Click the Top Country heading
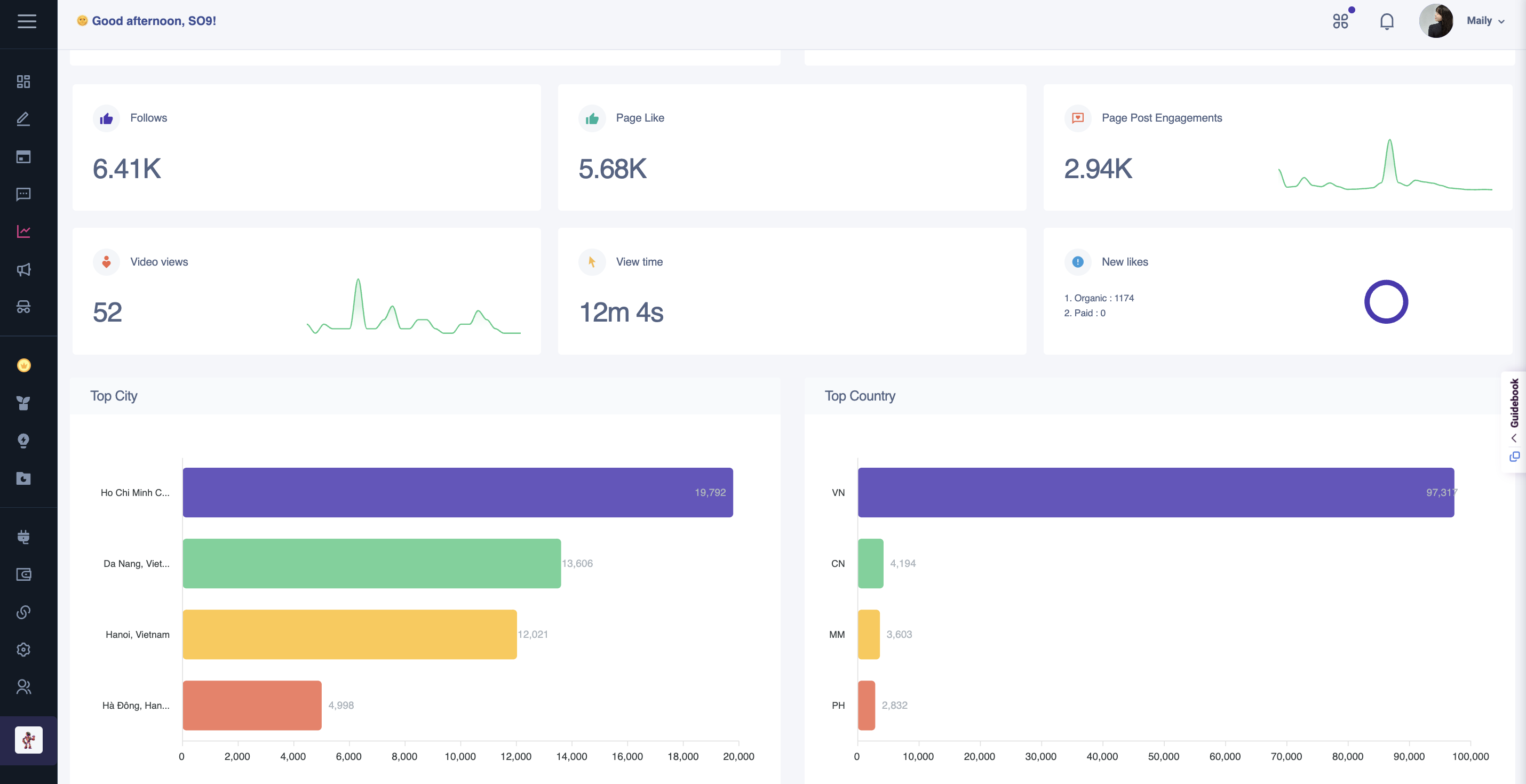The image size is (1526, 784). (x=860, y=396)
